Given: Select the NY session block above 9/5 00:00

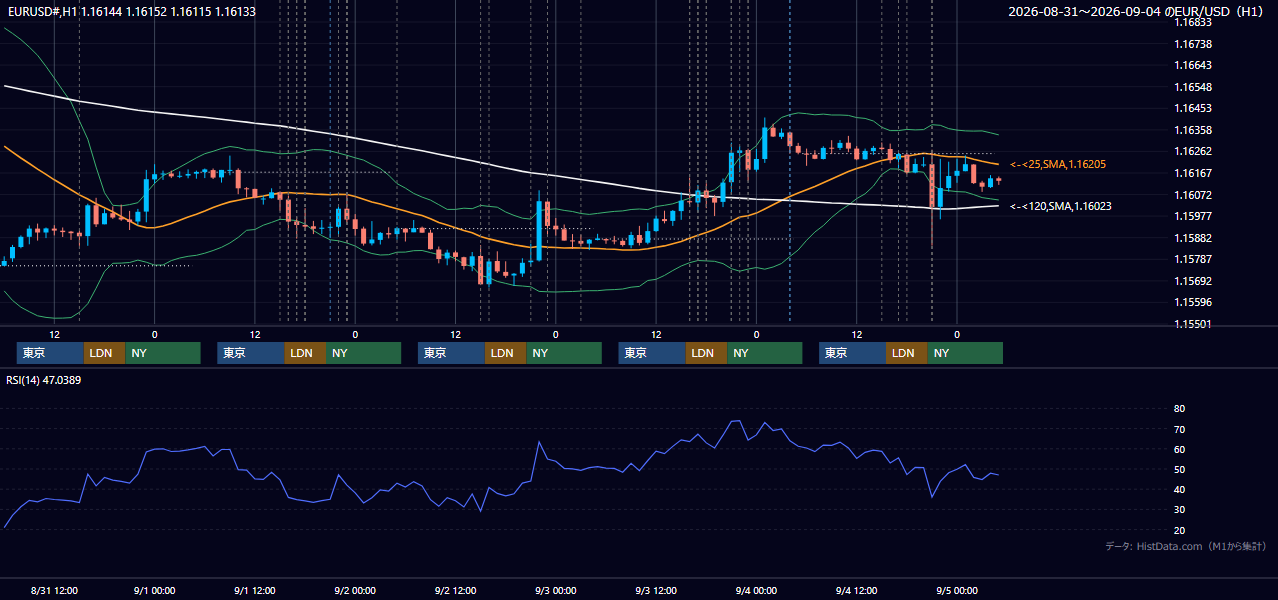Looking at the screenshot, I should pos(964,353).
